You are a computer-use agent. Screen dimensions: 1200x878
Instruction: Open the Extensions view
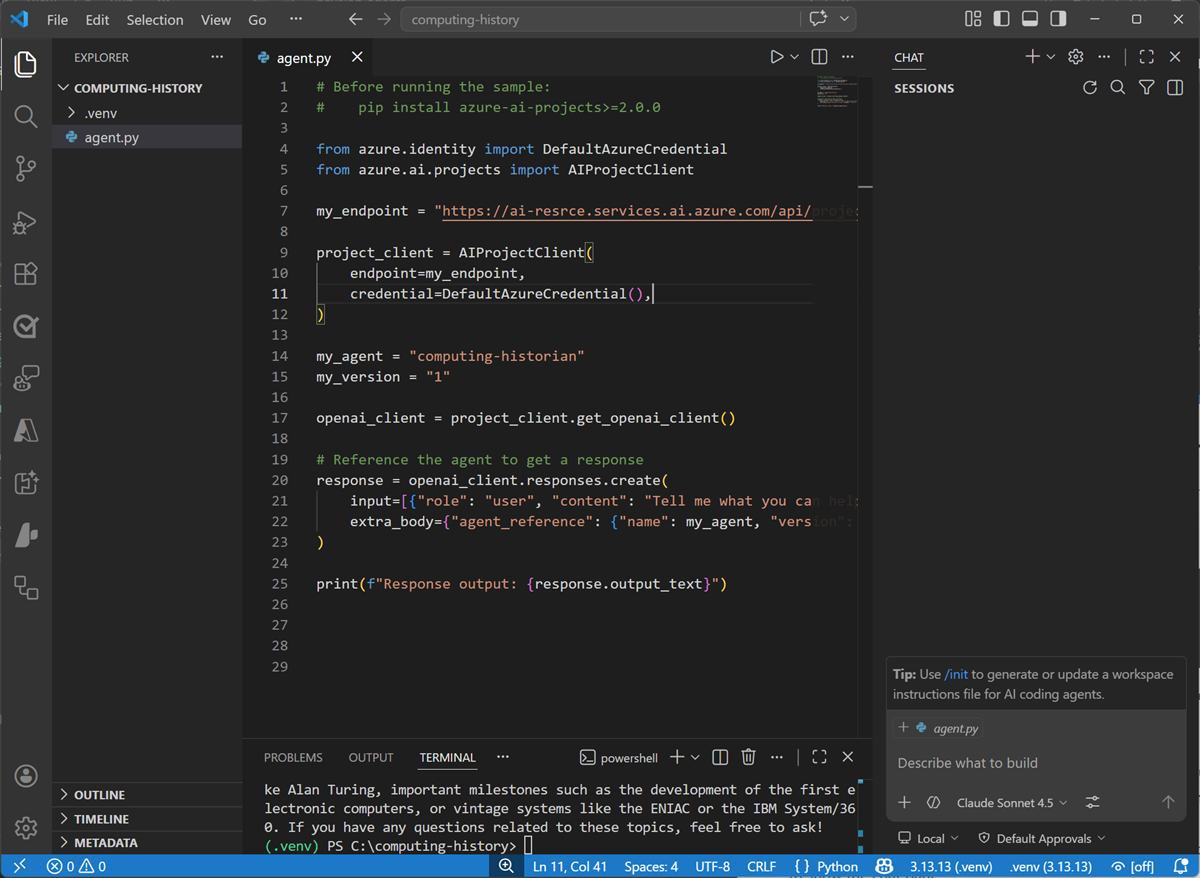pyautogui.click(x=26, y=274)
